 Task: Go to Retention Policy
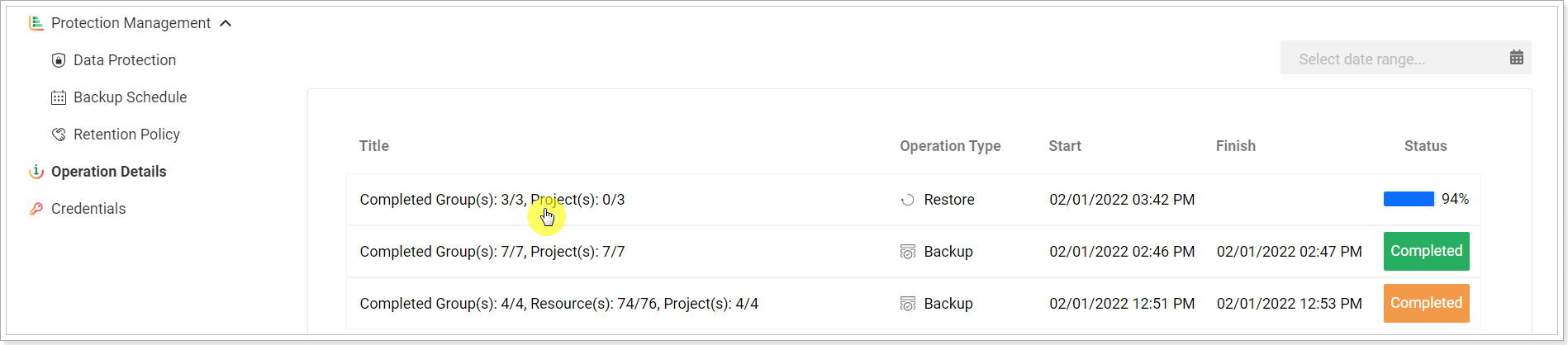point(126,135)
